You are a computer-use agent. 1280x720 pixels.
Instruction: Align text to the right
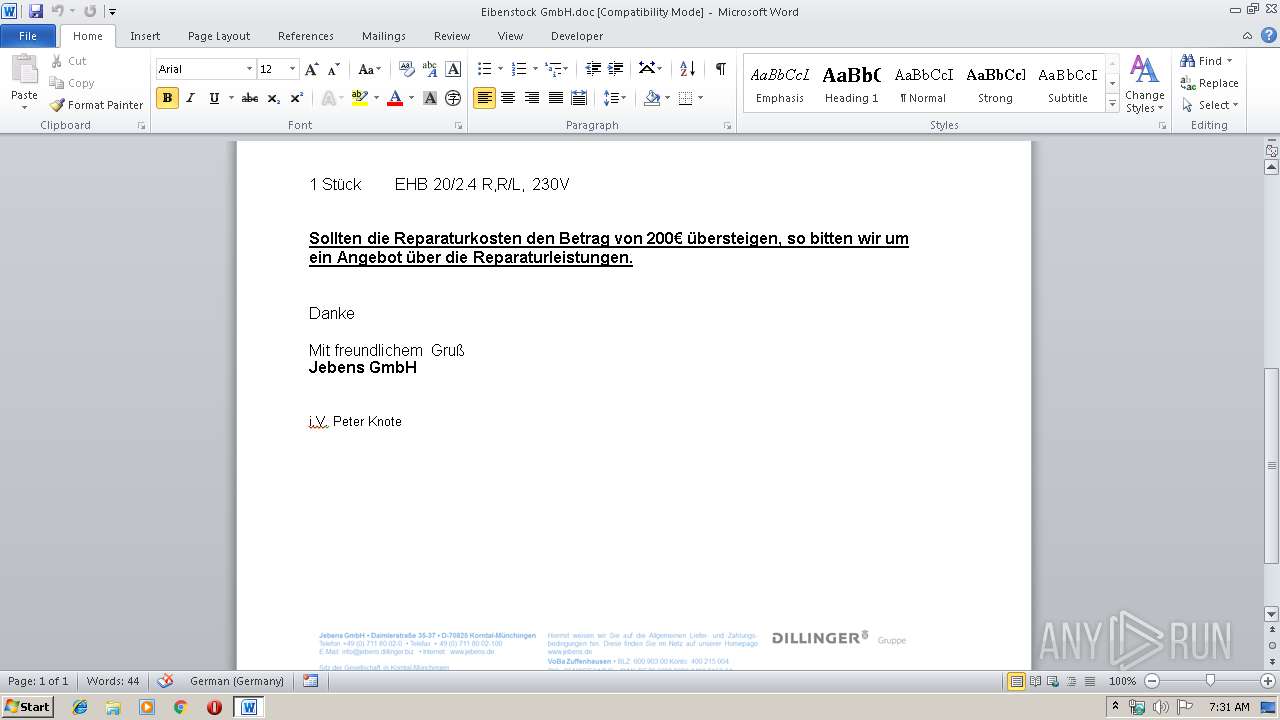pyautogui.click(x=532, y=98)
